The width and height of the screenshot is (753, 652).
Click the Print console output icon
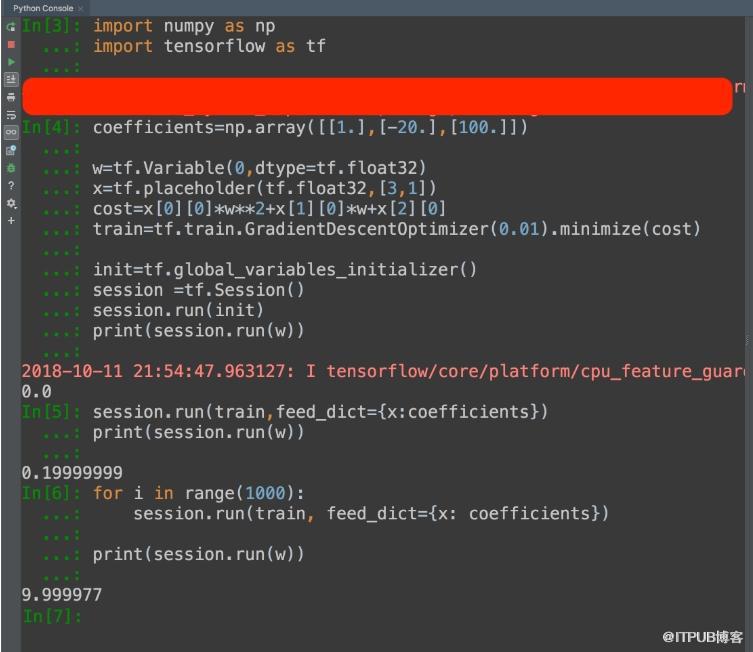11,97
